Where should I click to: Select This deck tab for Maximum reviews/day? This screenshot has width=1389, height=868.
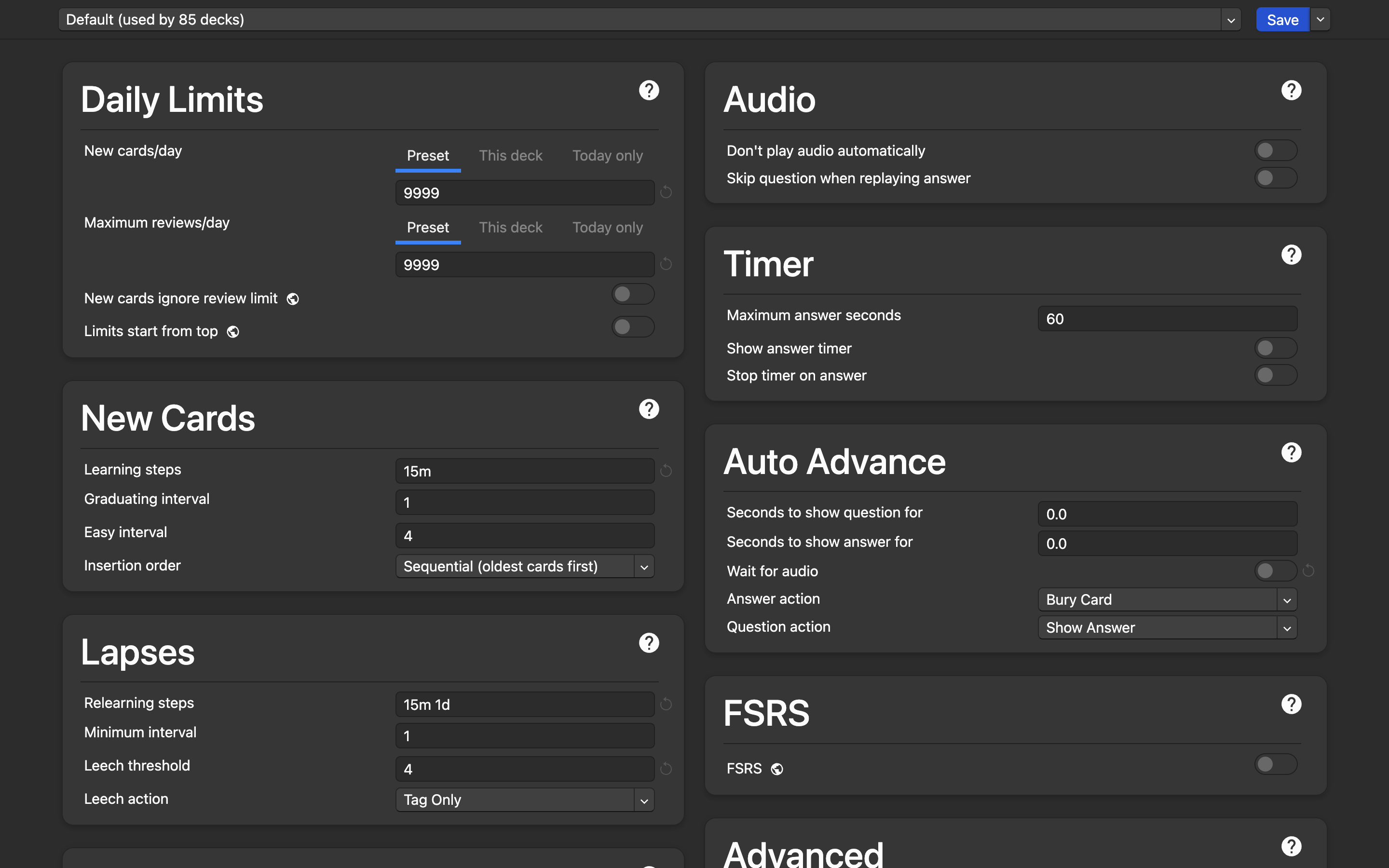point(510,227)
